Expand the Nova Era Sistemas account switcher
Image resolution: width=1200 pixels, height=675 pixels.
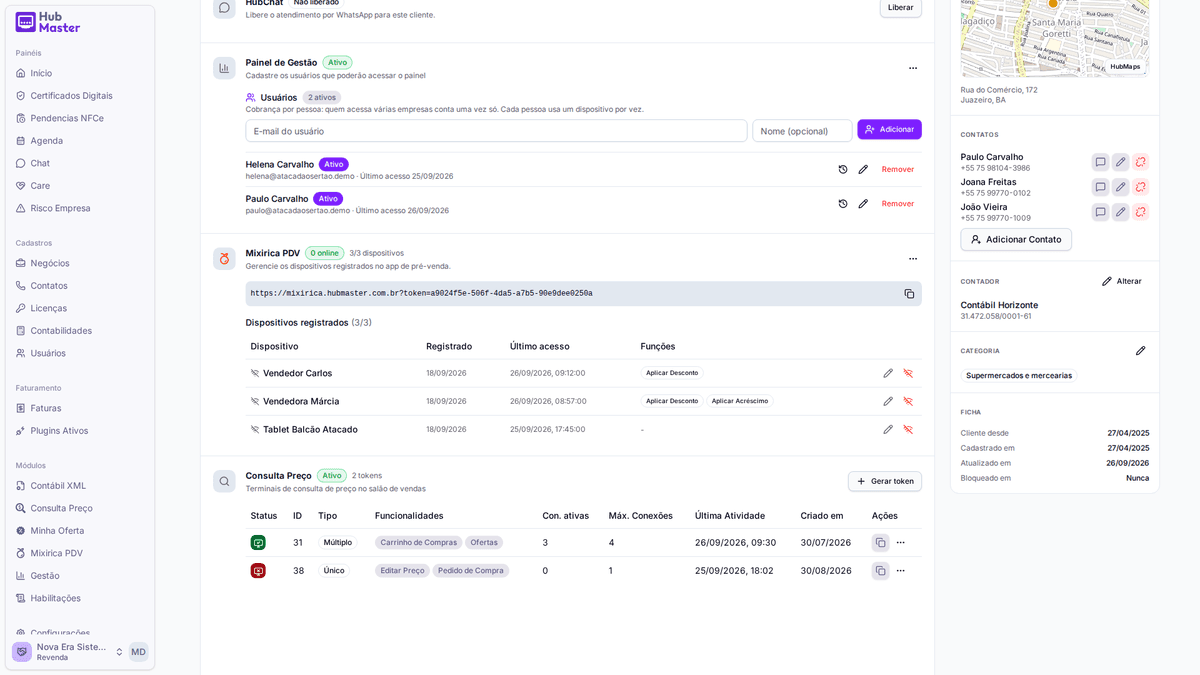pyautogui.click(x=119, y=652)
